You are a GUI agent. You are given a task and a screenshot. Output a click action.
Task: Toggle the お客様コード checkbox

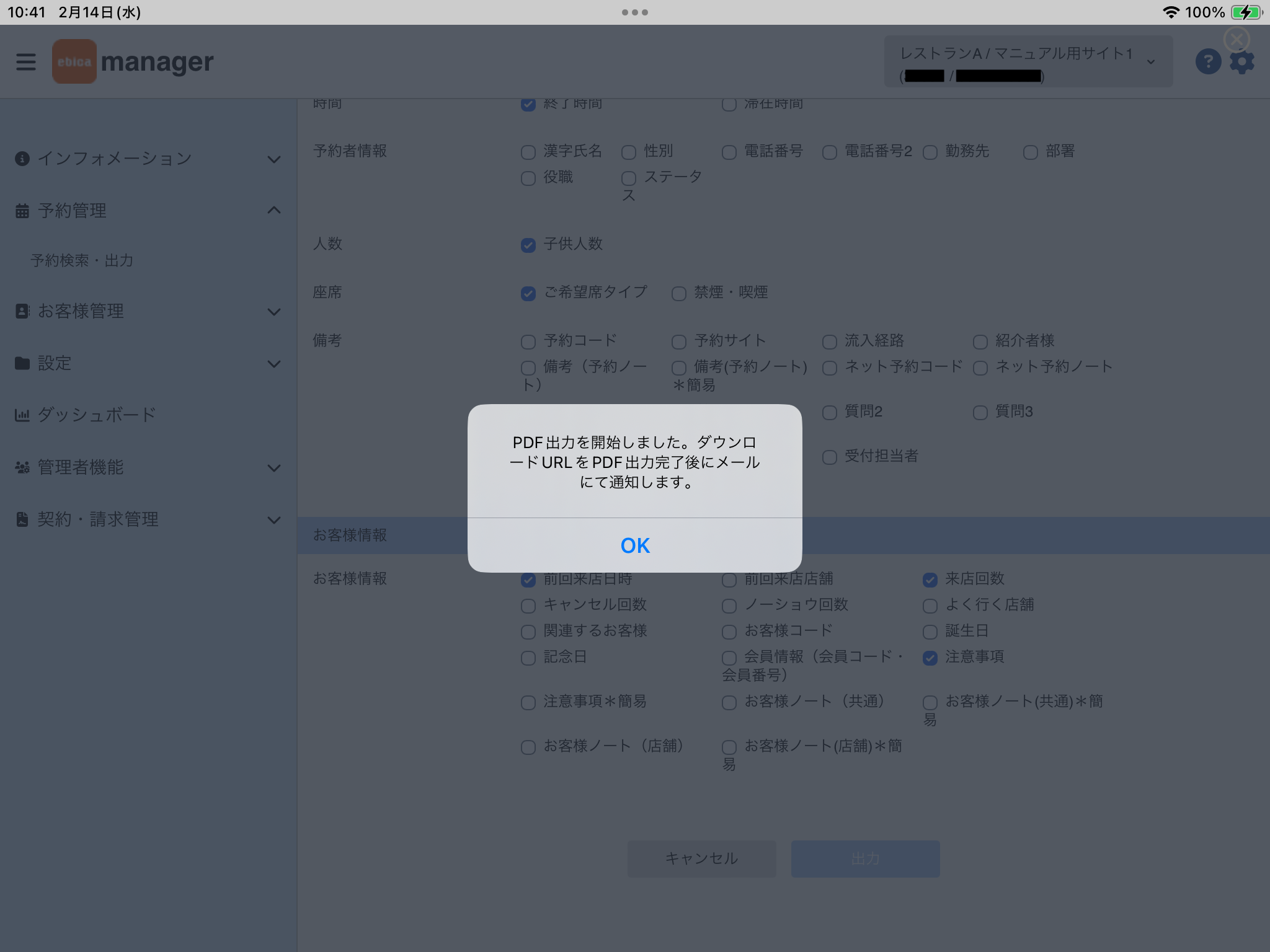click(x=729, y=632)
